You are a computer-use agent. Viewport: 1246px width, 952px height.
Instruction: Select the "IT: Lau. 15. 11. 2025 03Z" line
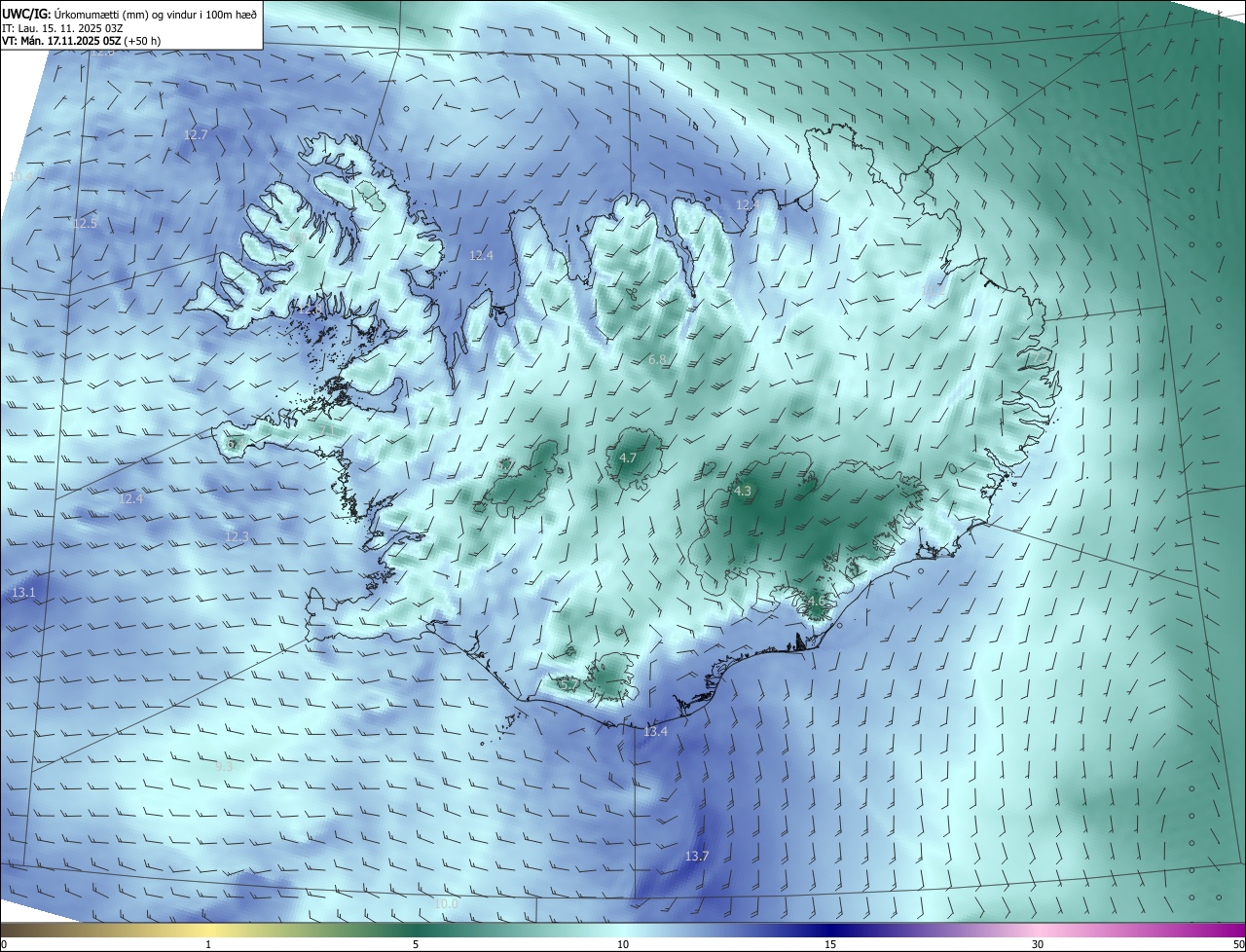click(x=60, y=29)
